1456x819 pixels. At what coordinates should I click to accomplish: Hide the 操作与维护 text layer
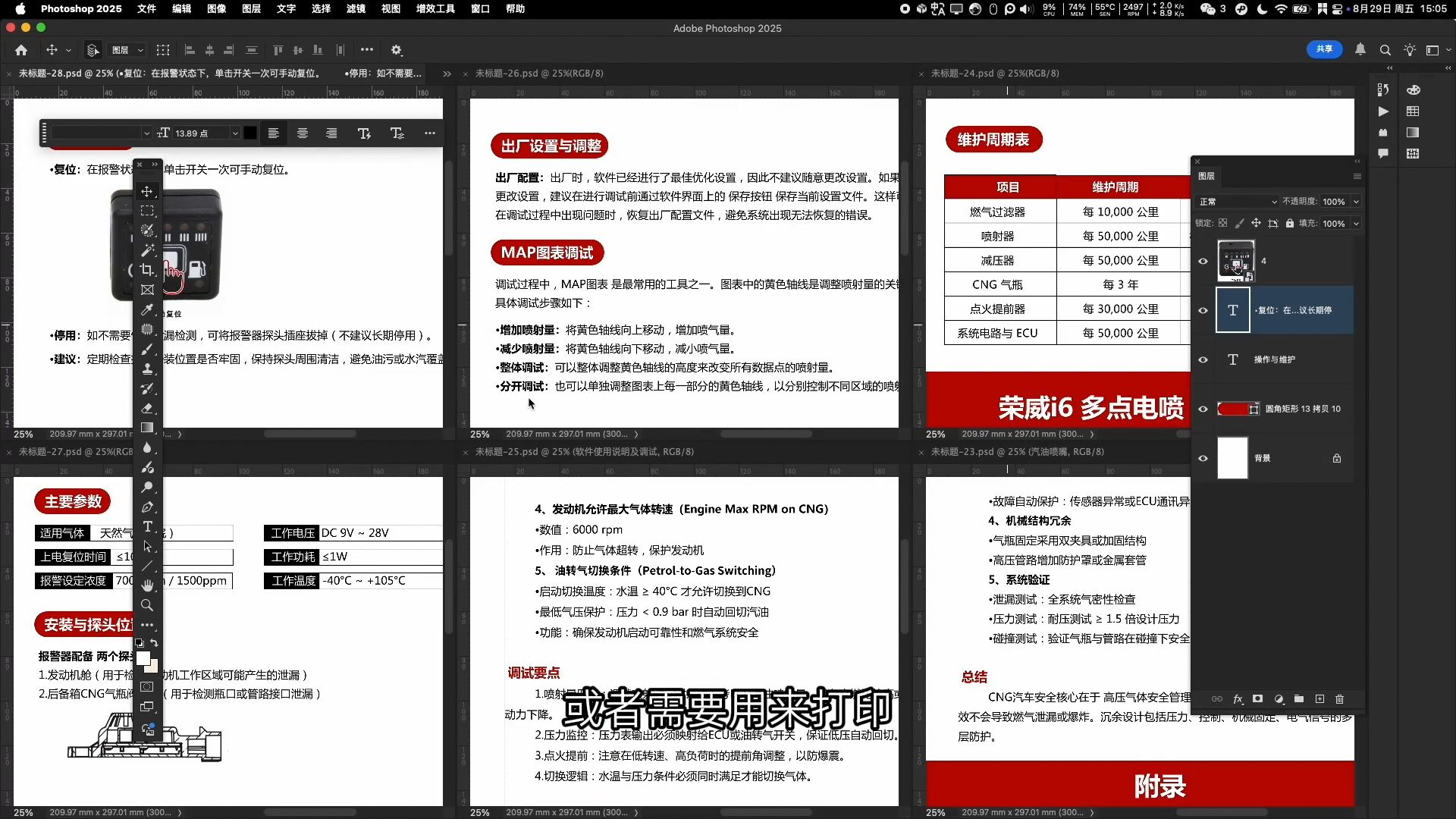click(x=1203, y=359)
